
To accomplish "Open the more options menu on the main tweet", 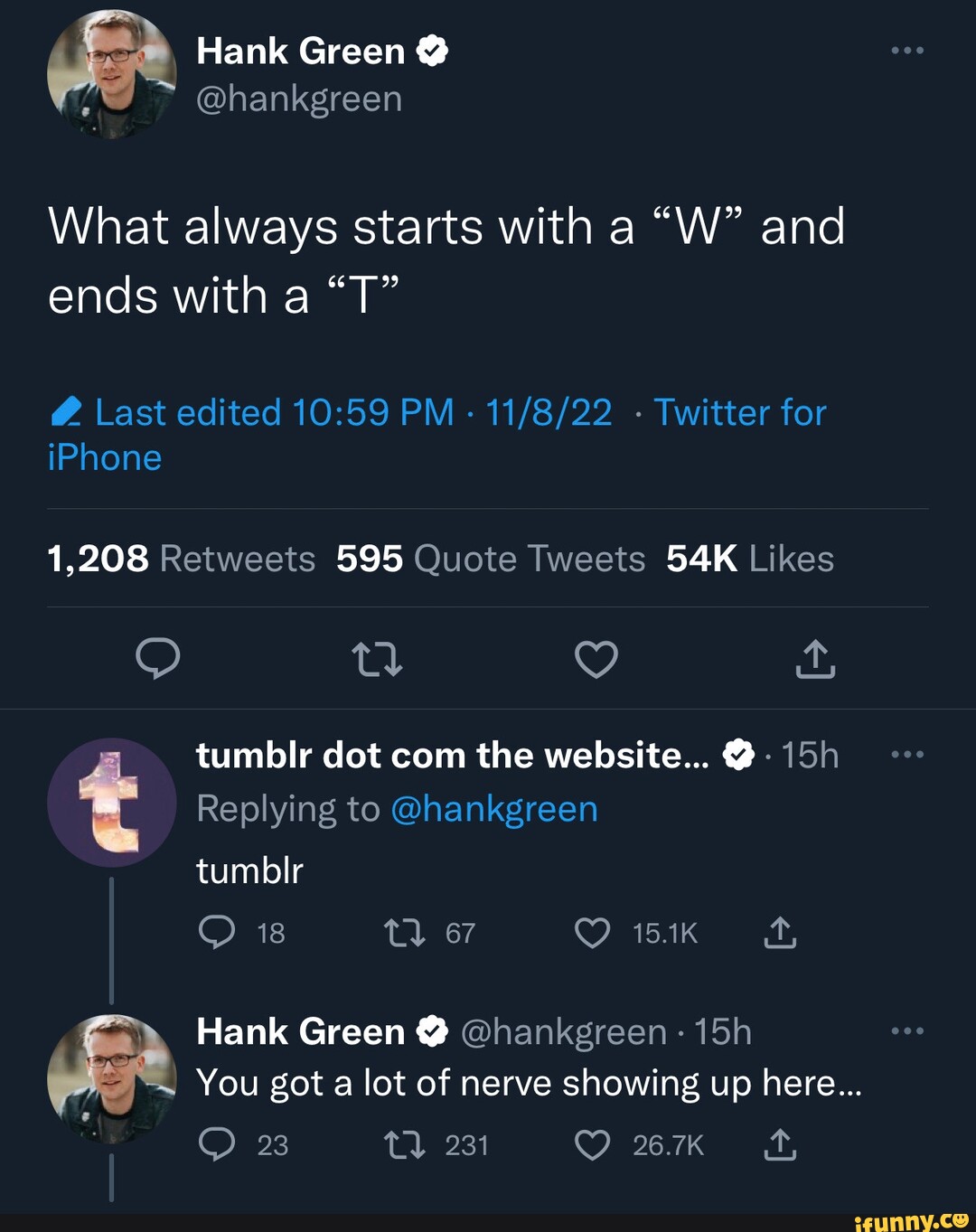I will (907, 50).
